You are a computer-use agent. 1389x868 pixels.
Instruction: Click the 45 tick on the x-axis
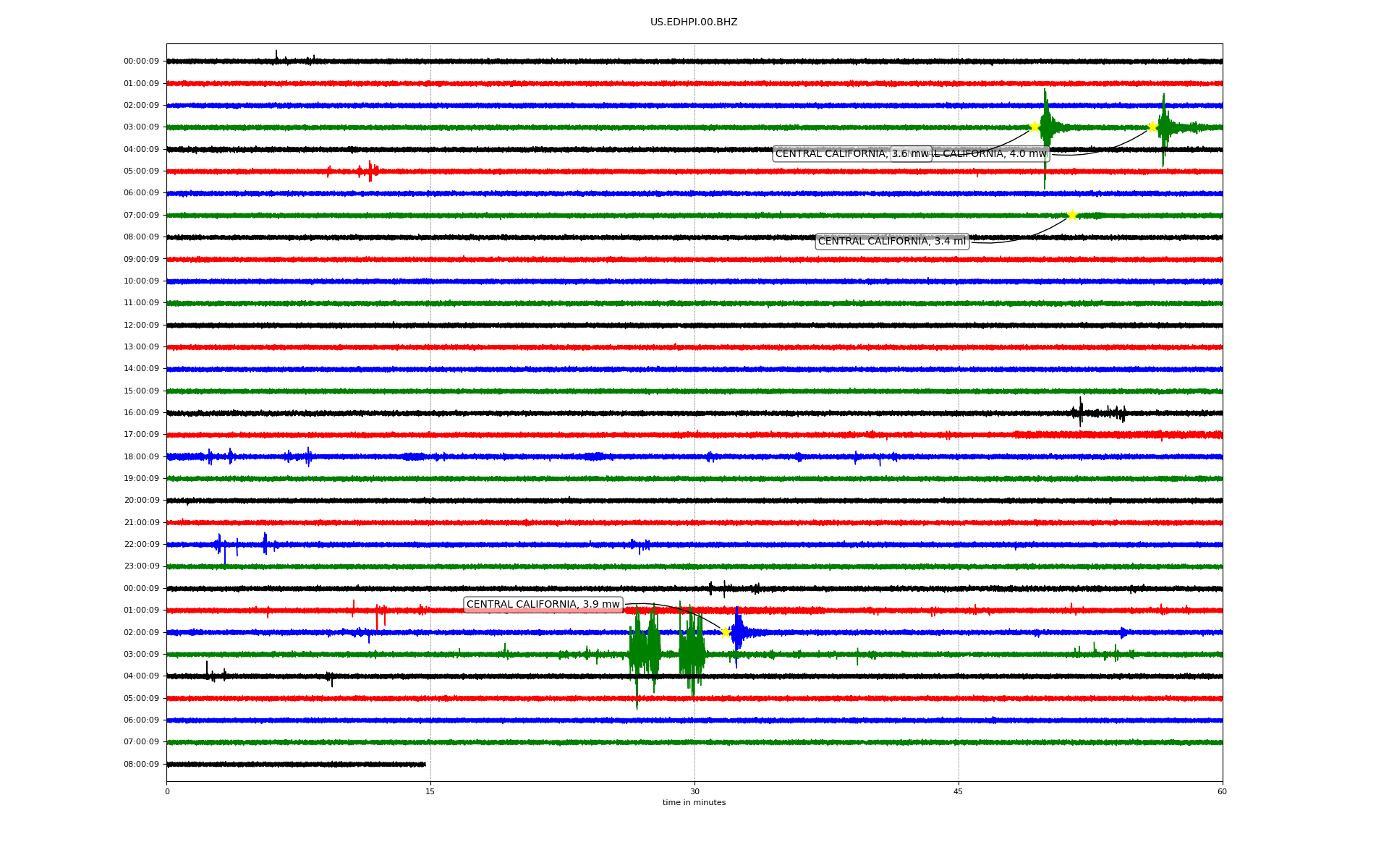tap(959, 791)
